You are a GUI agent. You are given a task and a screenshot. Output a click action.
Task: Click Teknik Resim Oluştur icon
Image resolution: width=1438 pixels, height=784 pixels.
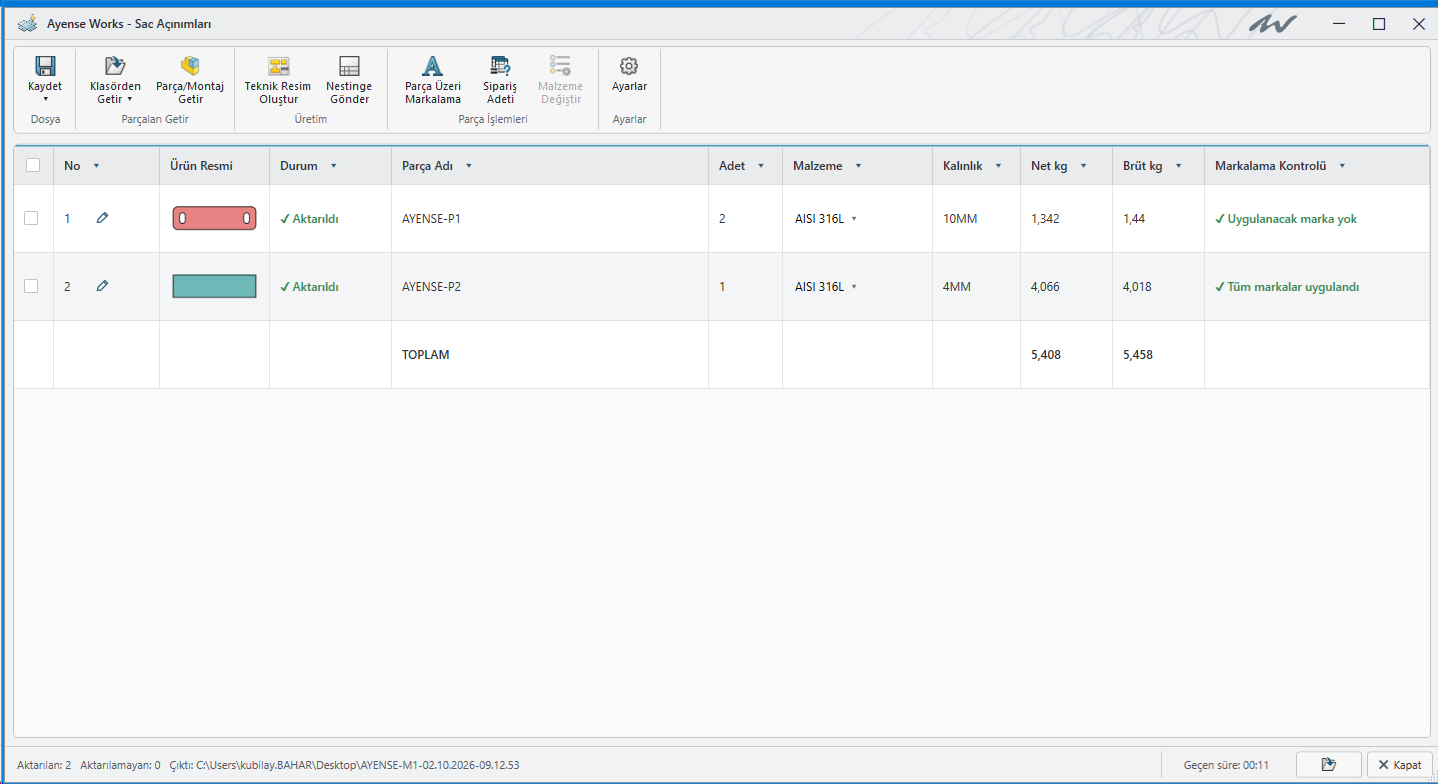(278, 66)
